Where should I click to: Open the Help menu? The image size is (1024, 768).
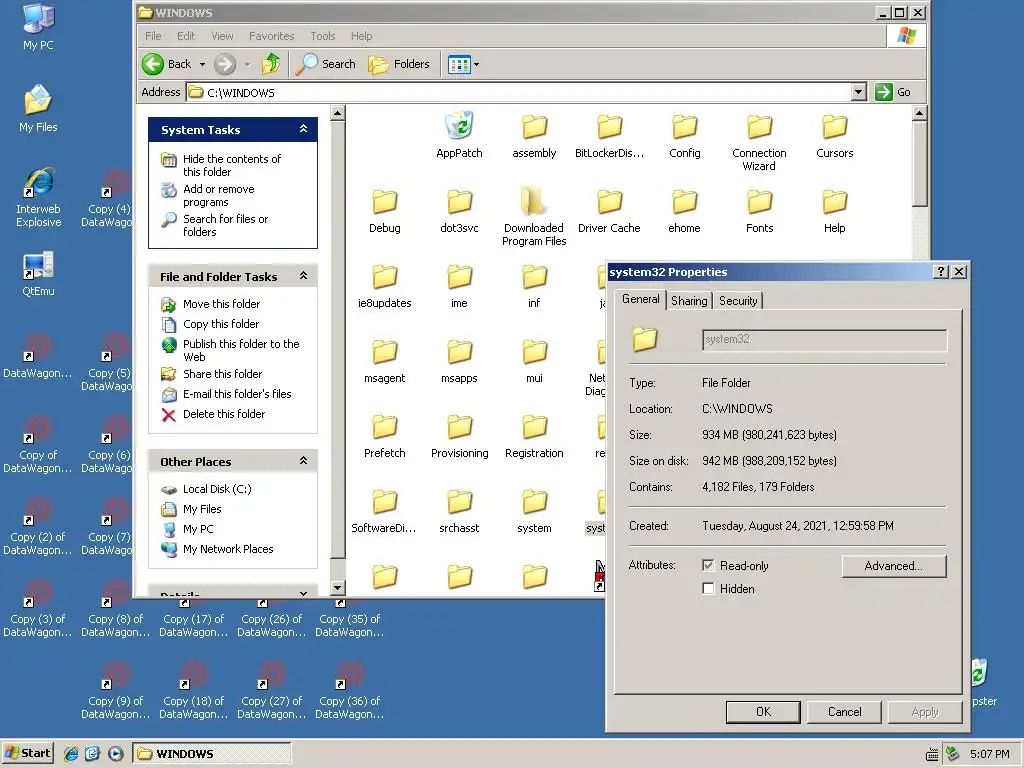click(x=361, y=36)
